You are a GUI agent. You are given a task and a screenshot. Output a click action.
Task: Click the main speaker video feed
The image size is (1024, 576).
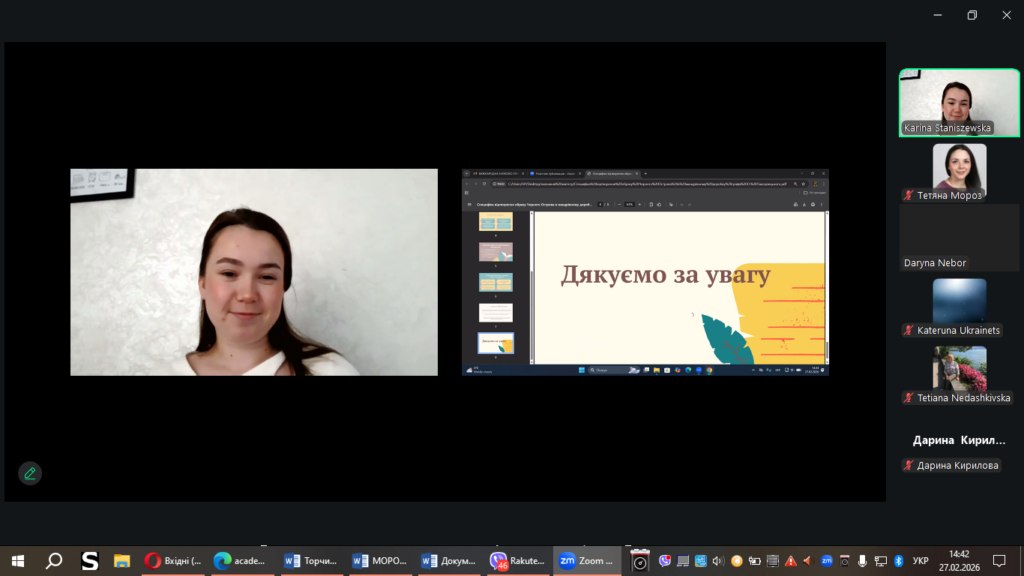254,272
